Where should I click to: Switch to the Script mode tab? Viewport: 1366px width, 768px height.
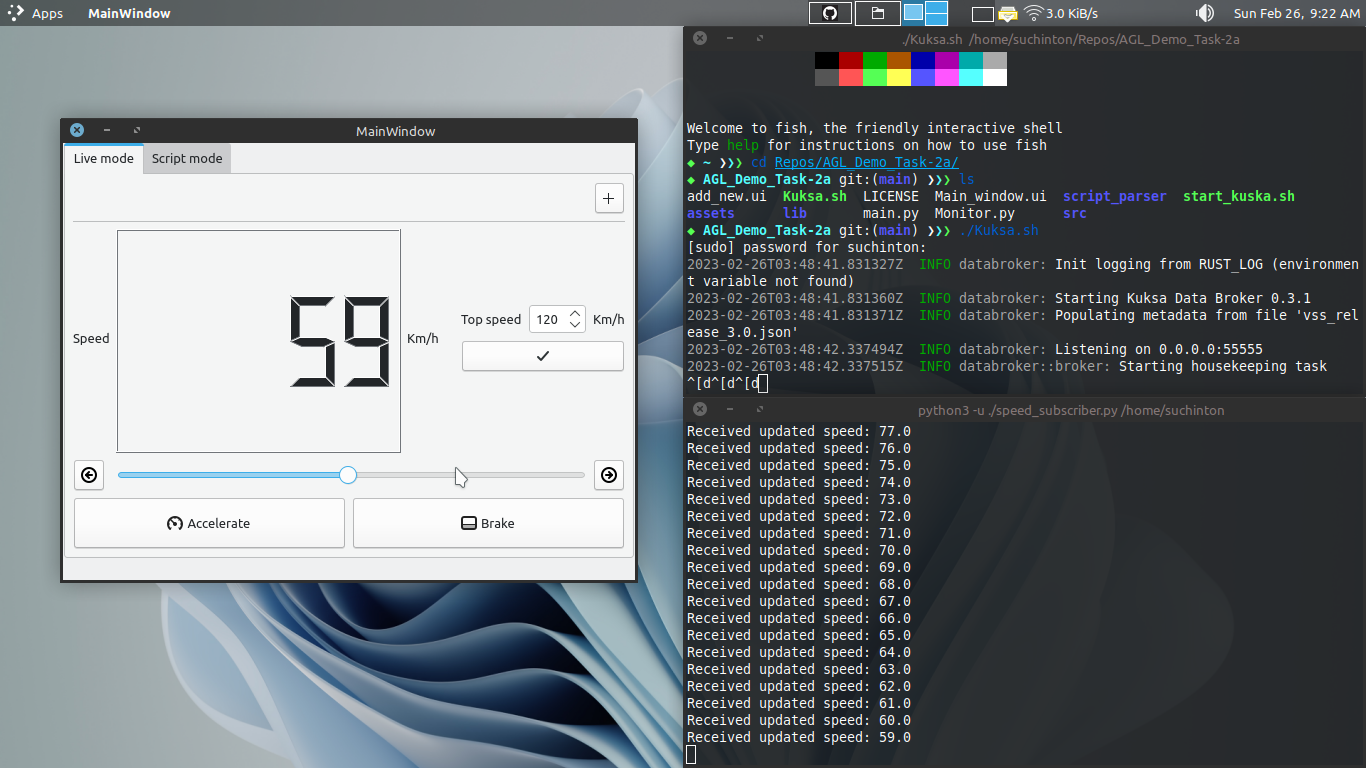coord(186,158)
